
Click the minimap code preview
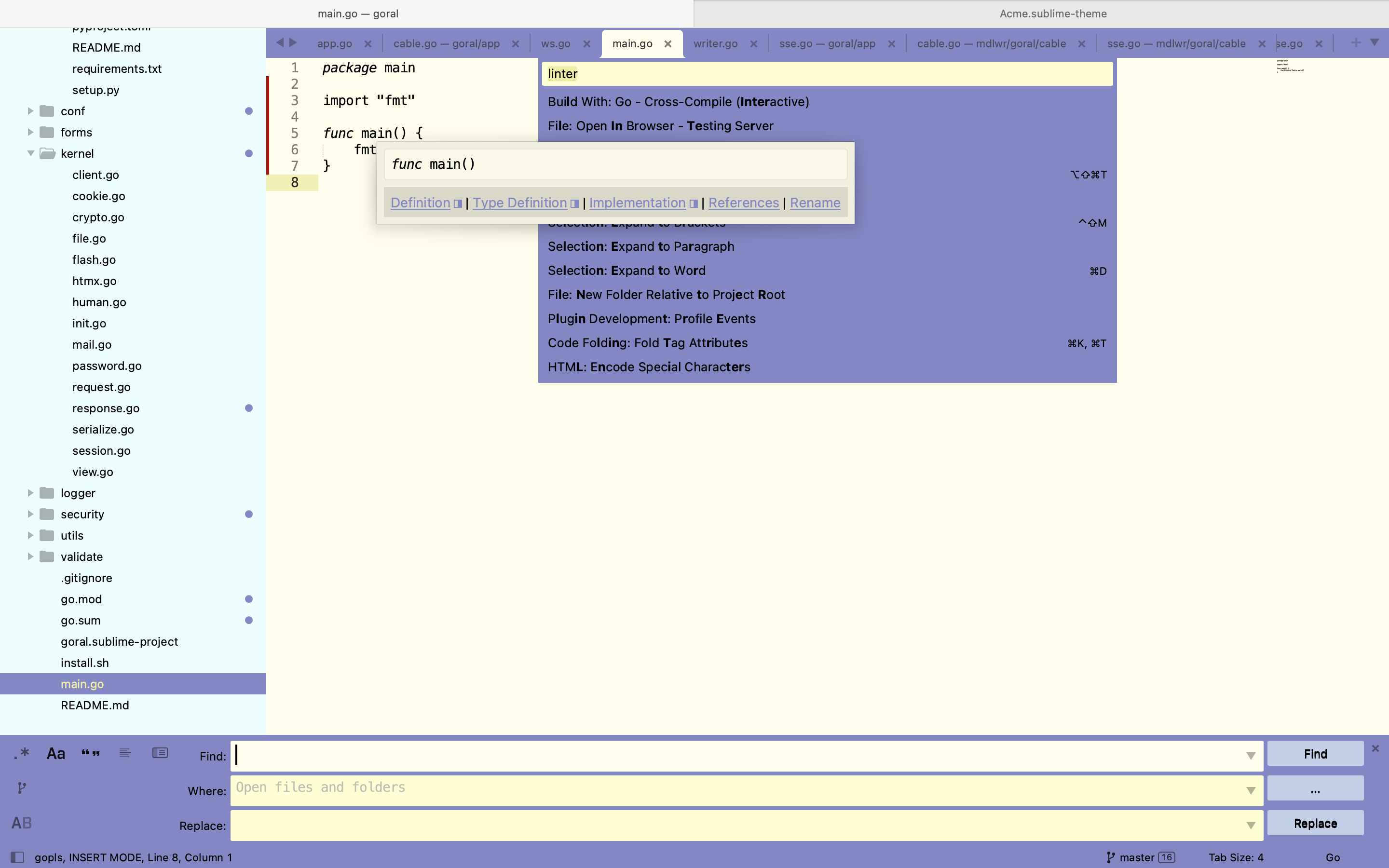(1290, 66)
